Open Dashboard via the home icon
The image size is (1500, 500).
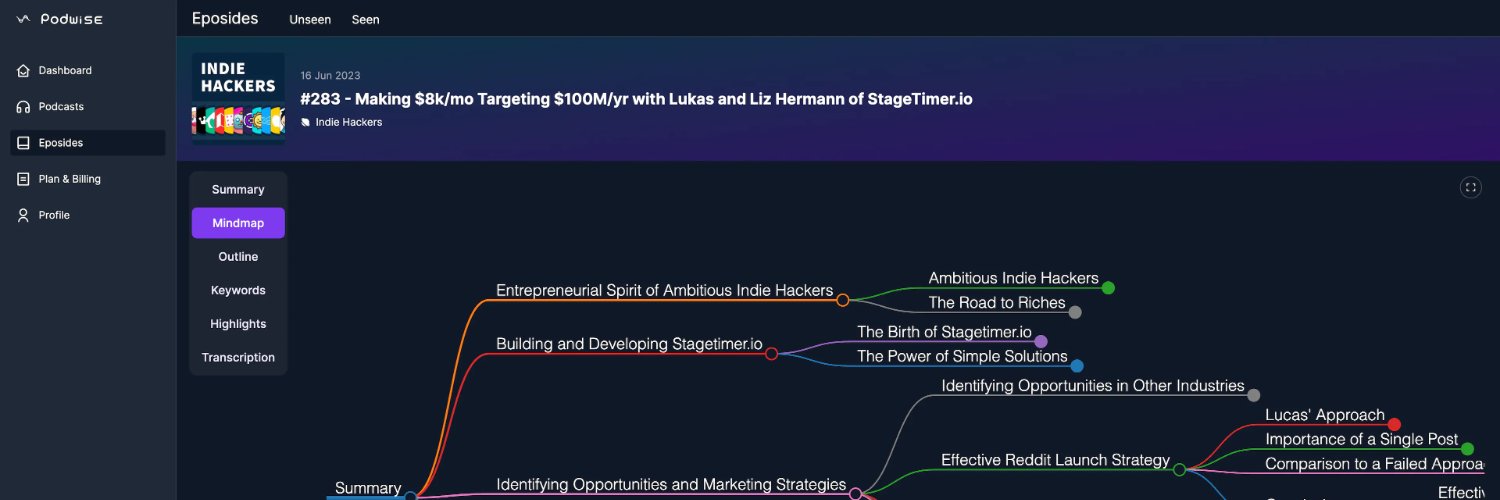pyautogui.click(x=23, y=70)
